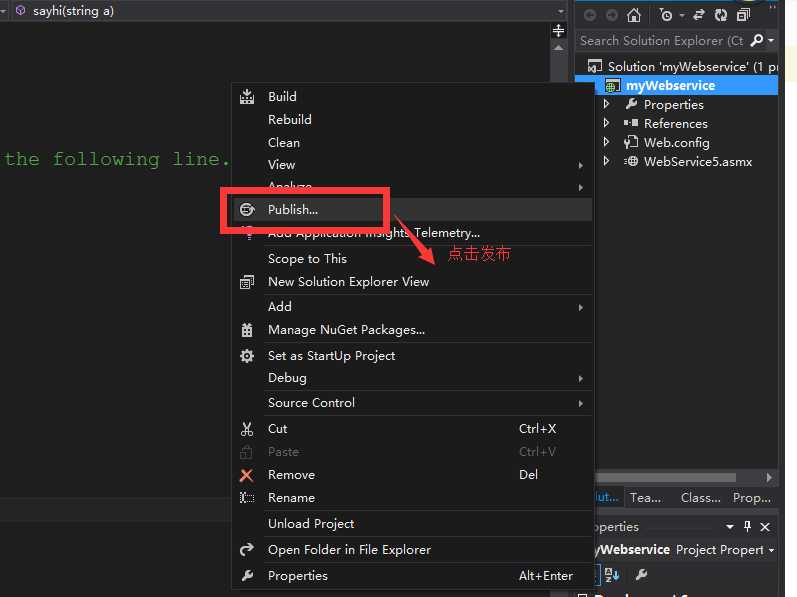Expand the Properties tree node
797x597 pixels.
pyautogui.click(x=606, y=104)
